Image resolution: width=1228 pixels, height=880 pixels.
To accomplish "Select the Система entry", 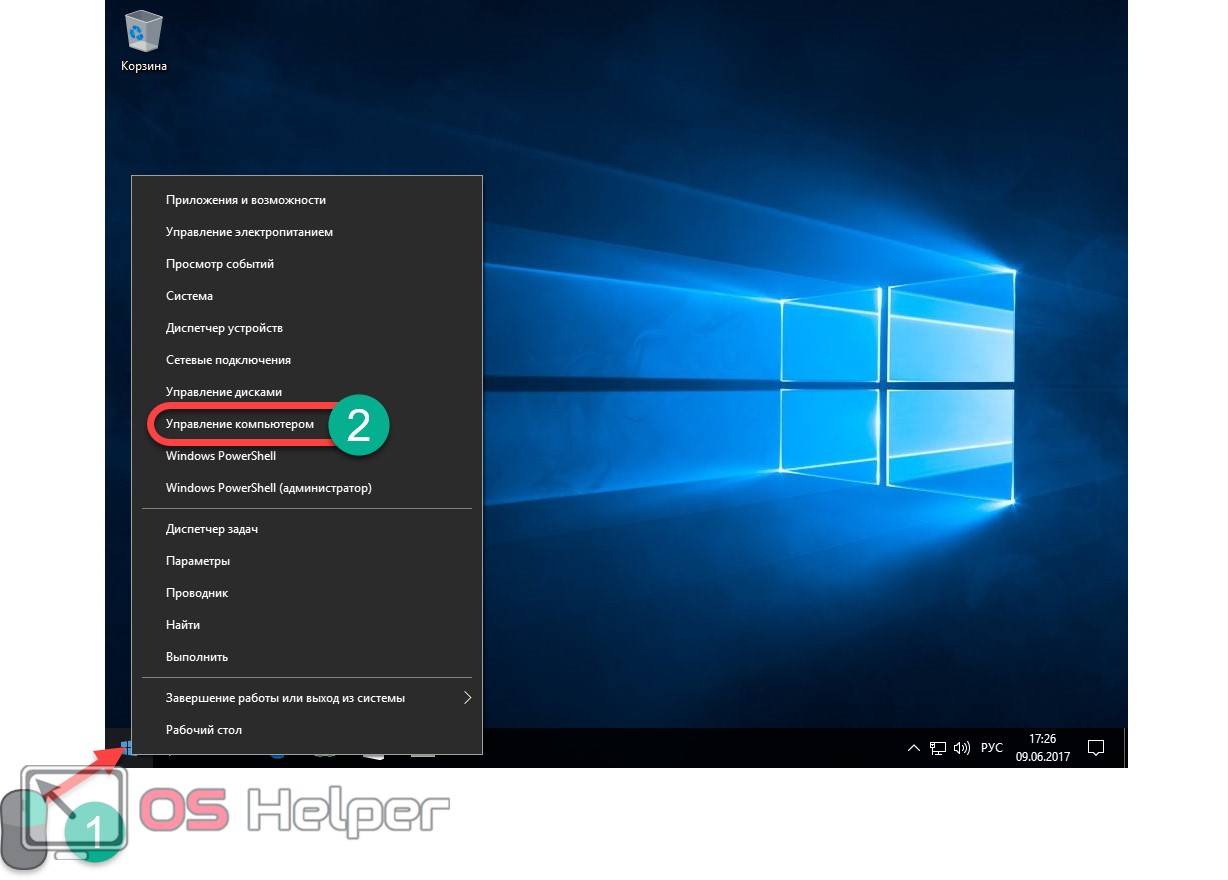I will 308,296.
